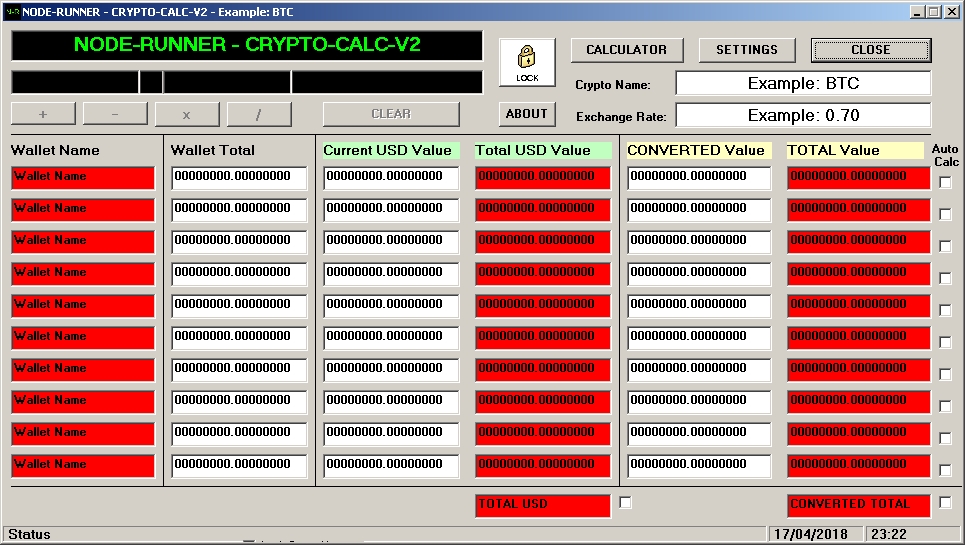Click the red TOTAL USD summary box

click(x=542, y=505)
